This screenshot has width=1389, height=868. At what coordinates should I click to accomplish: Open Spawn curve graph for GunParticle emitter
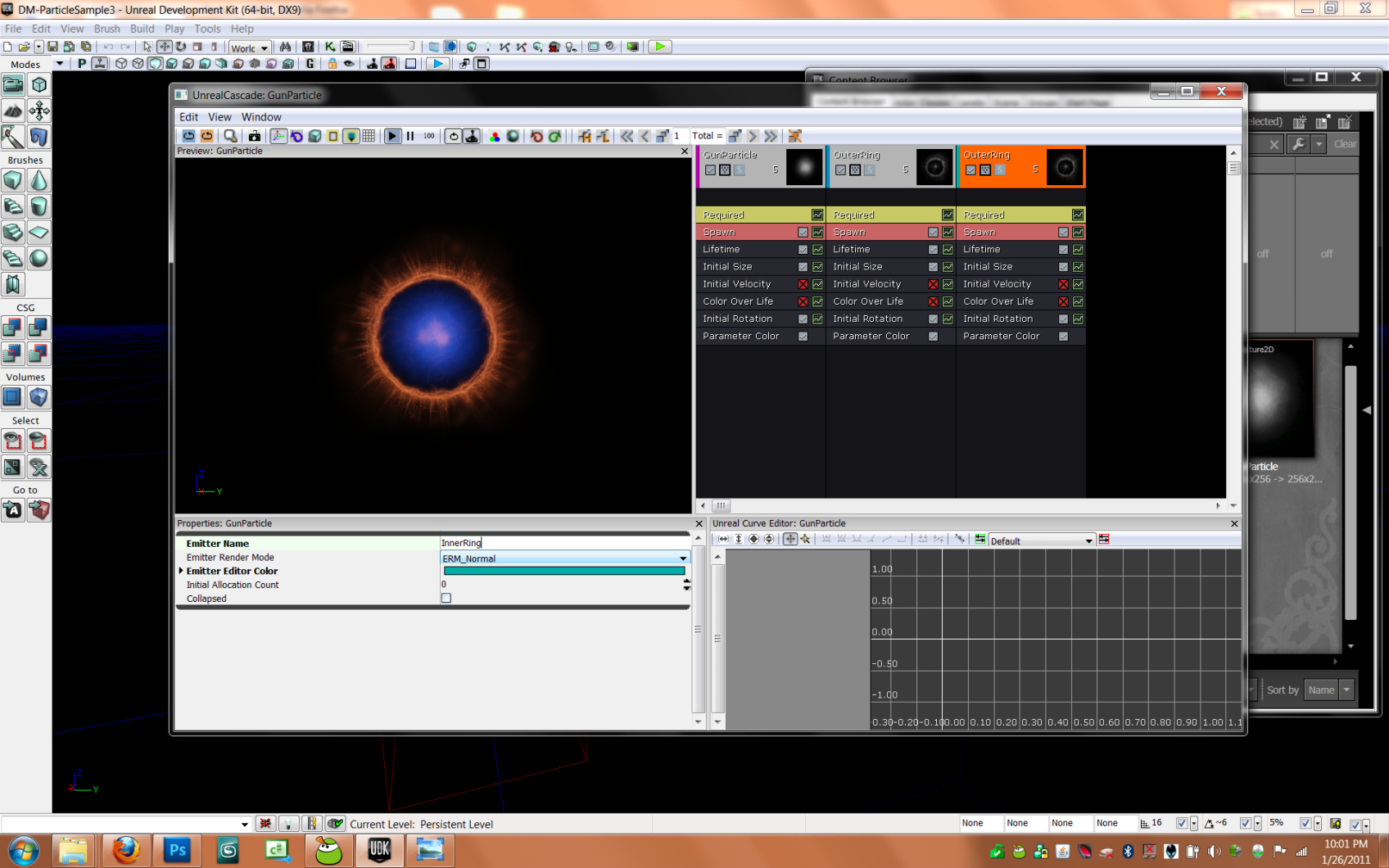click(x=817, y=233)
